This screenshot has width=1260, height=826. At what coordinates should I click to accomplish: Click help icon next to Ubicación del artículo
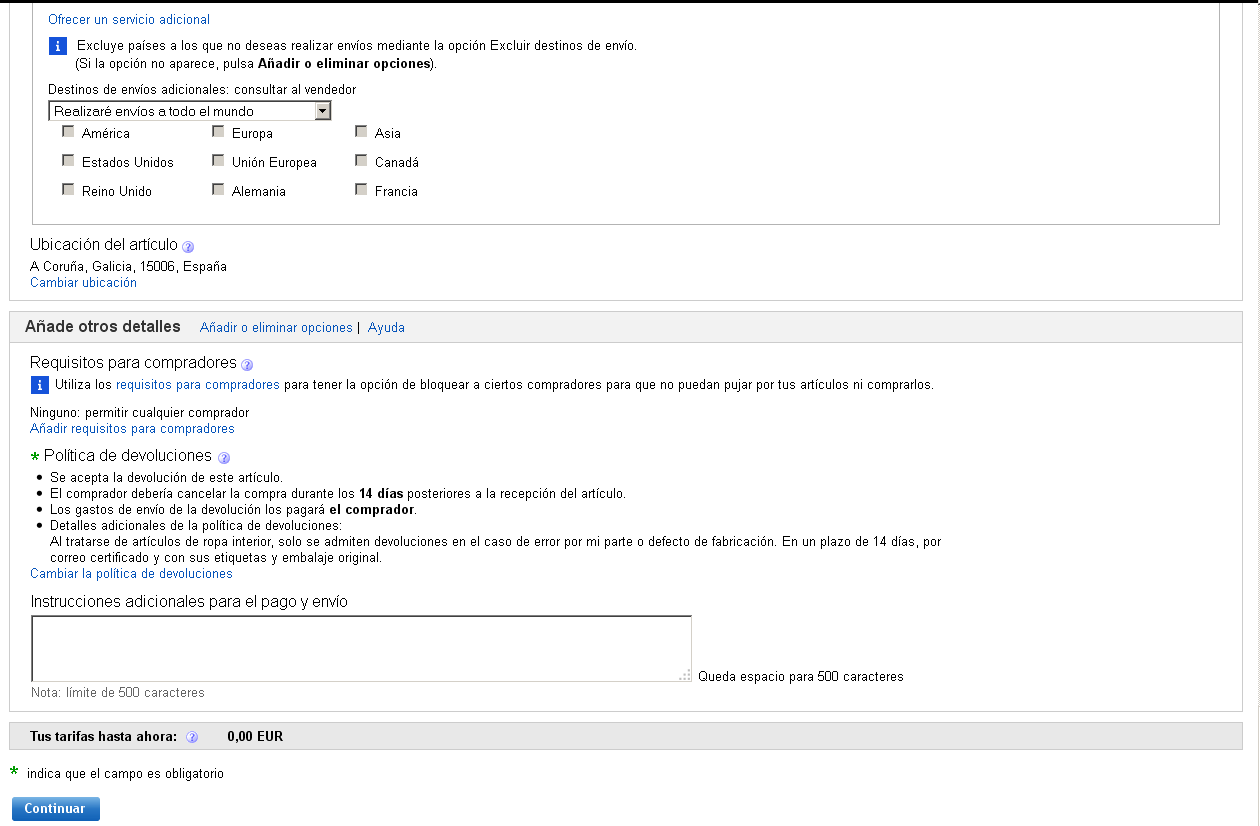(x=188, y=246)
